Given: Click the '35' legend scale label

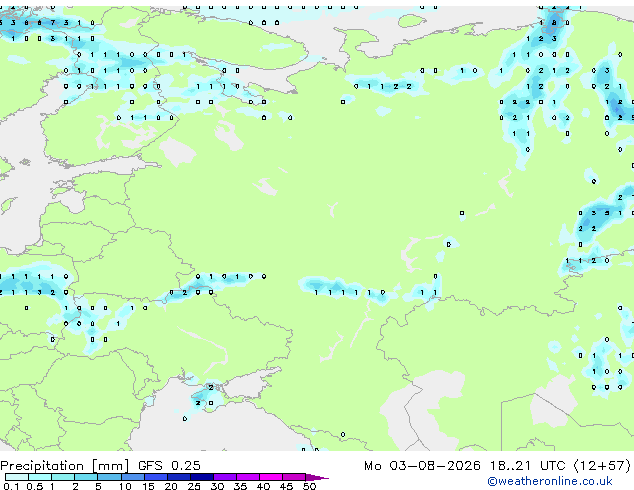Looking at the screenshot, I should point(241,486).
